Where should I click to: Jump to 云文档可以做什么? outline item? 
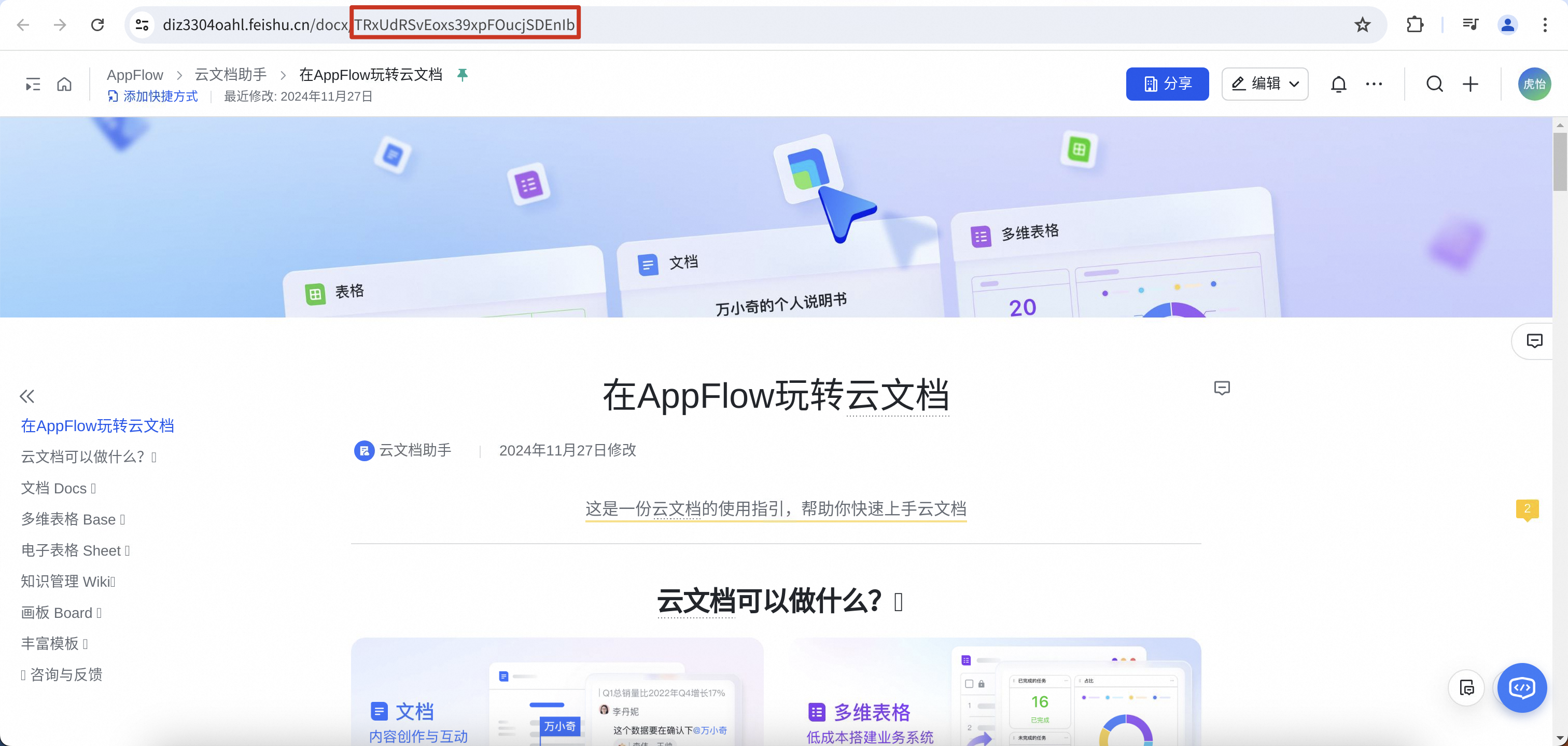[x=89, y=457]
